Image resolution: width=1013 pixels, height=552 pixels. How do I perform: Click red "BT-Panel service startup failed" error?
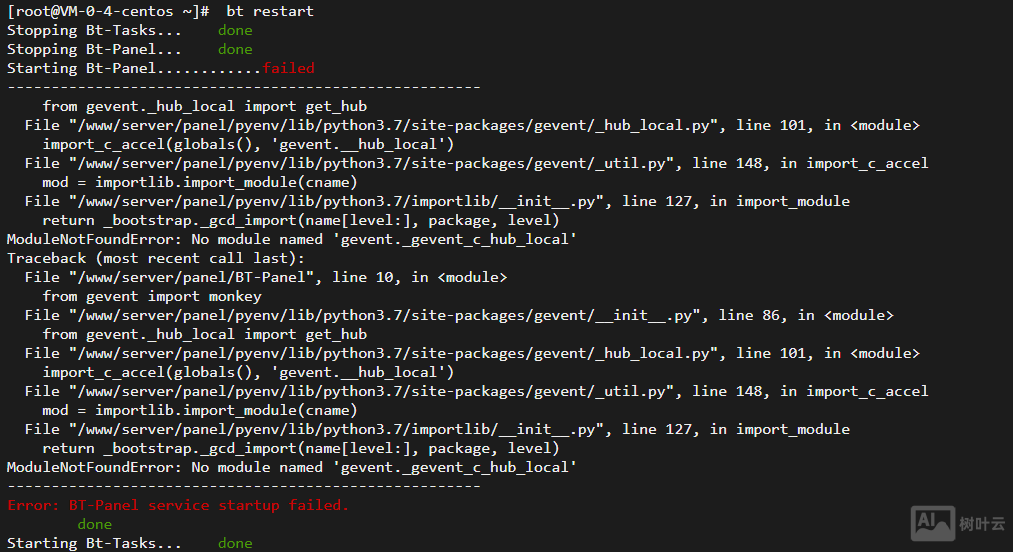pos(178,505)
